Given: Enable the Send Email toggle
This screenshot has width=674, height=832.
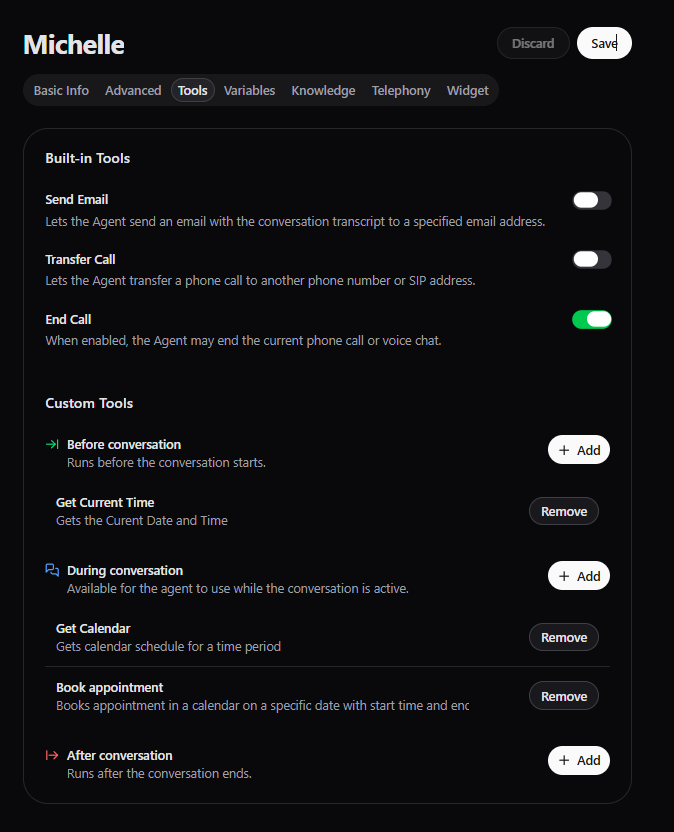Looking at the screenshot, I should point(591,200).
